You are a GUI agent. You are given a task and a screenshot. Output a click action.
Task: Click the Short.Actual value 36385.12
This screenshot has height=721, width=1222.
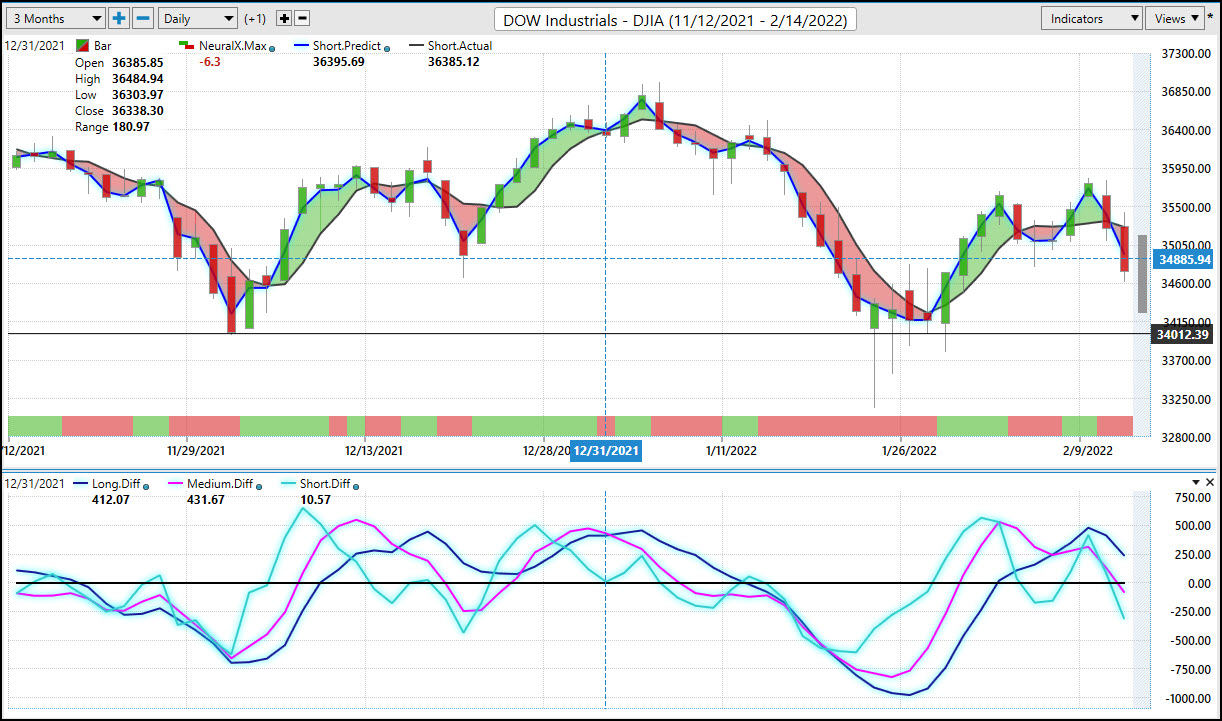[x=454, y=62]
